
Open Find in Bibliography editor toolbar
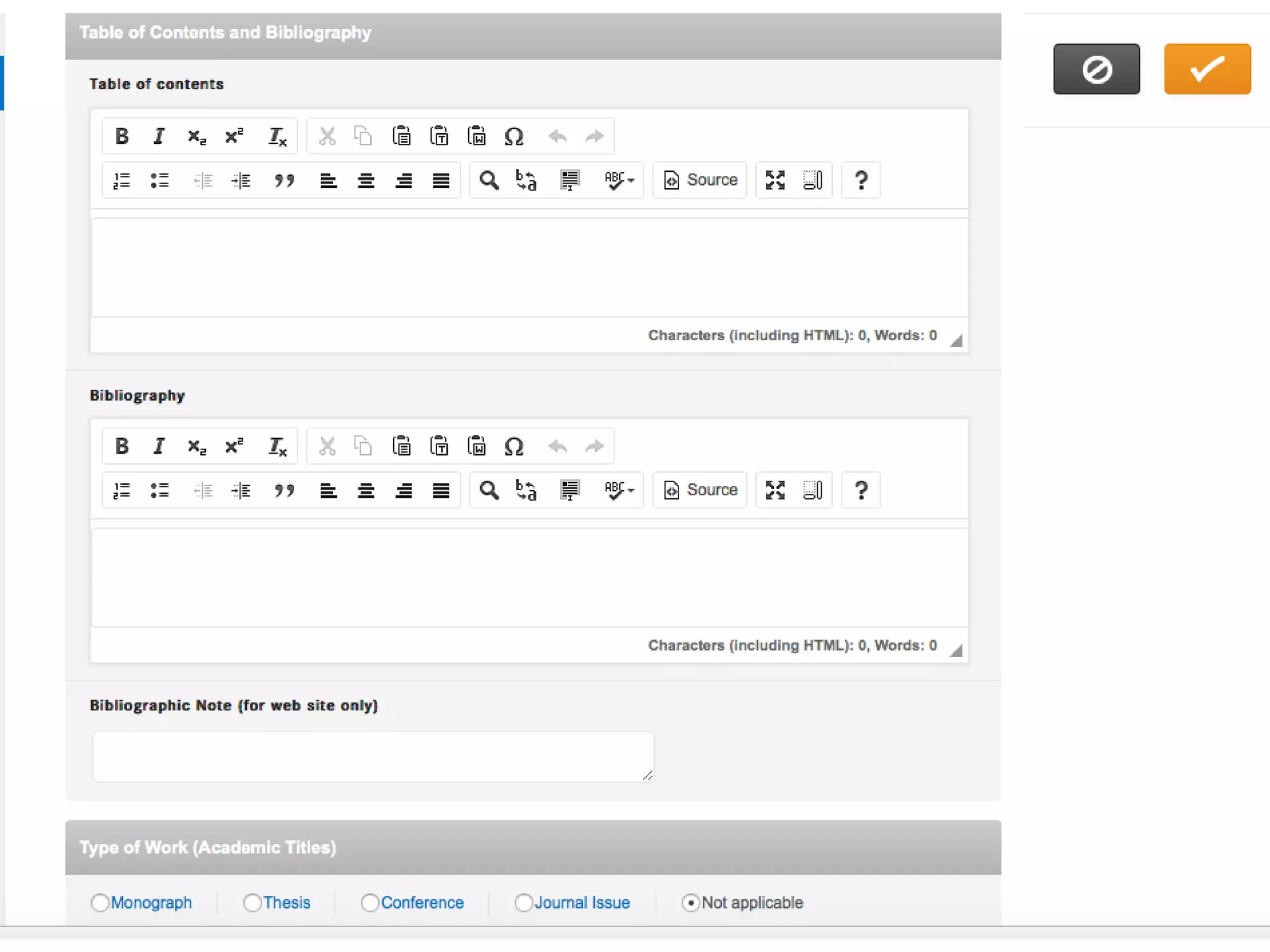click(x=489, y=490)
